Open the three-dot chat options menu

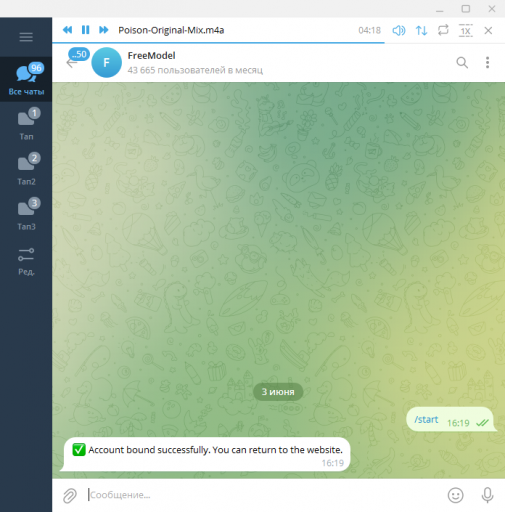click(x=487, y=63)
